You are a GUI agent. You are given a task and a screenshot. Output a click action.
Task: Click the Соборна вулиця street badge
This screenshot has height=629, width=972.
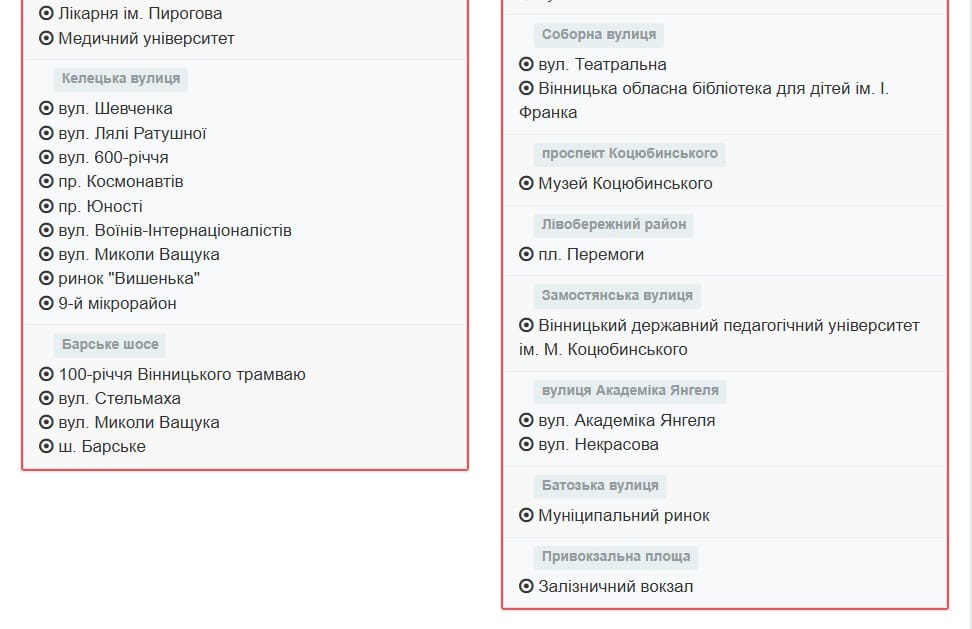(x=599, y=35)
